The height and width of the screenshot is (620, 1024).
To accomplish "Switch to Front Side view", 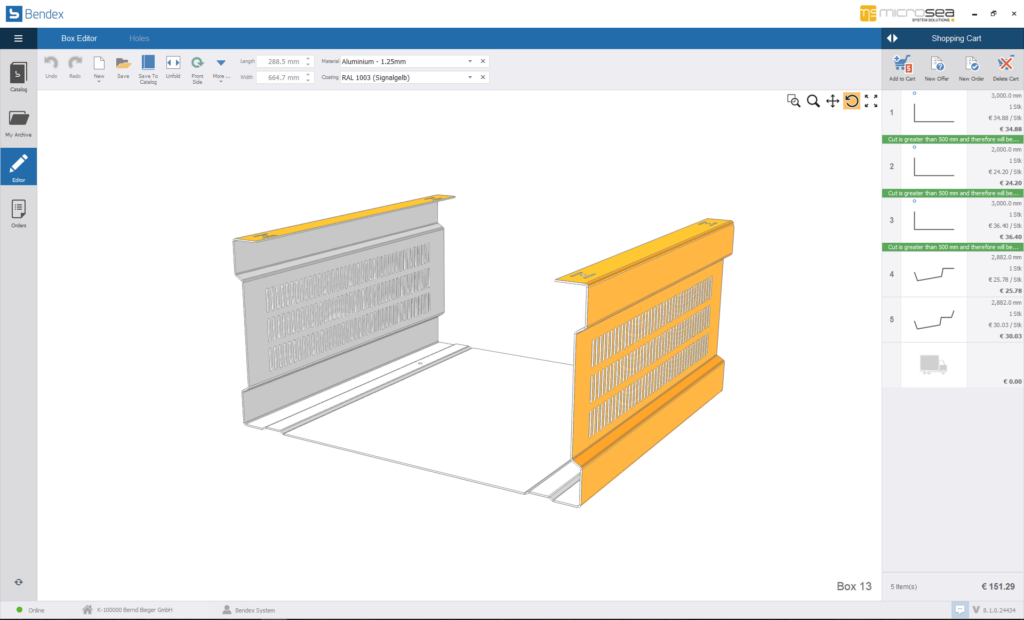I will tap(197, 67).
